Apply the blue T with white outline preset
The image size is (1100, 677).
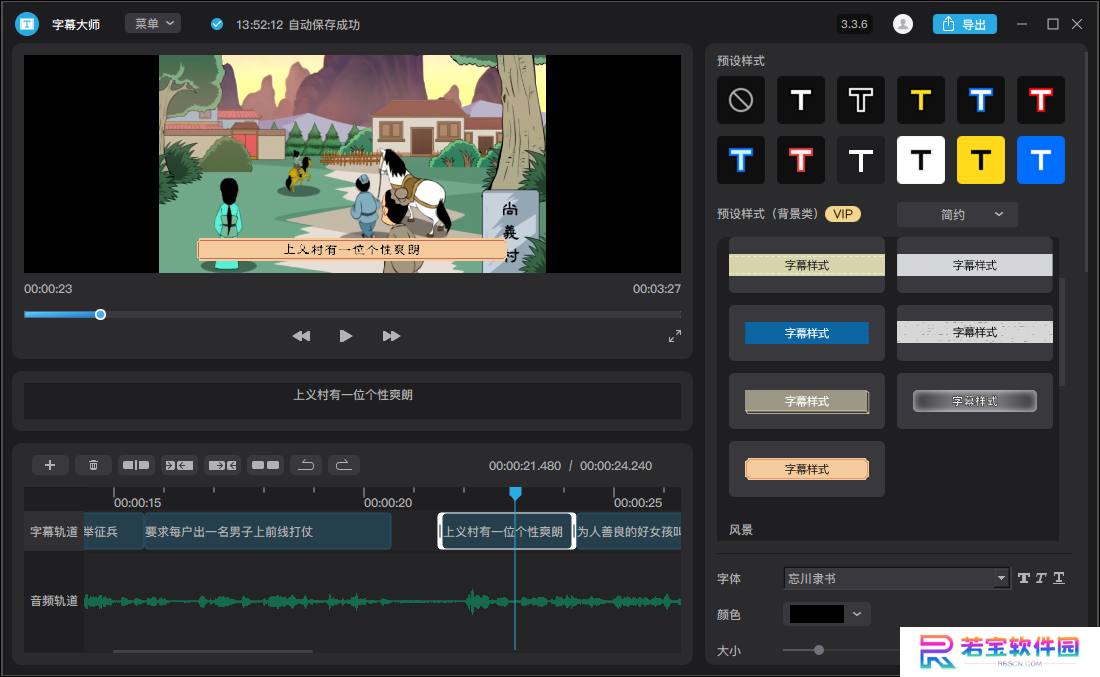click(x=981, y=100)
